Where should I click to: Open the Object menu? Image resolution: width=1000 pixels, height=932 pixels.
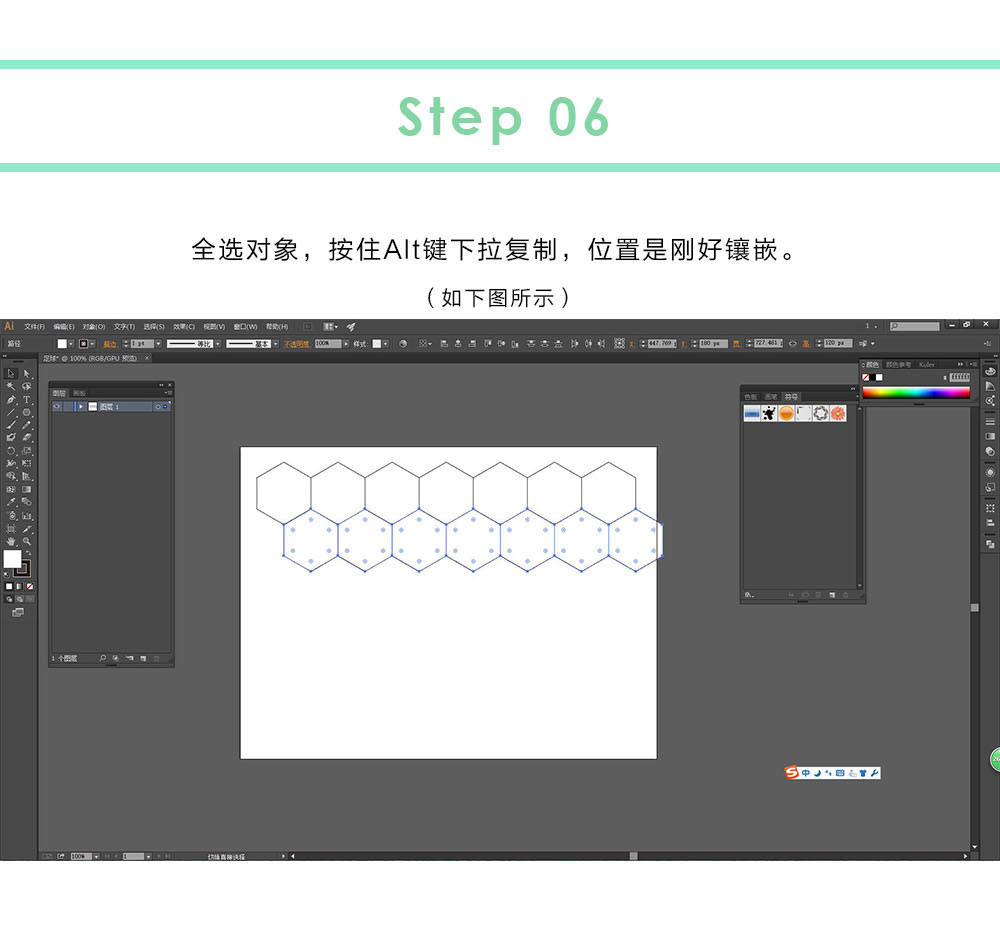click(x=94, y=327)
